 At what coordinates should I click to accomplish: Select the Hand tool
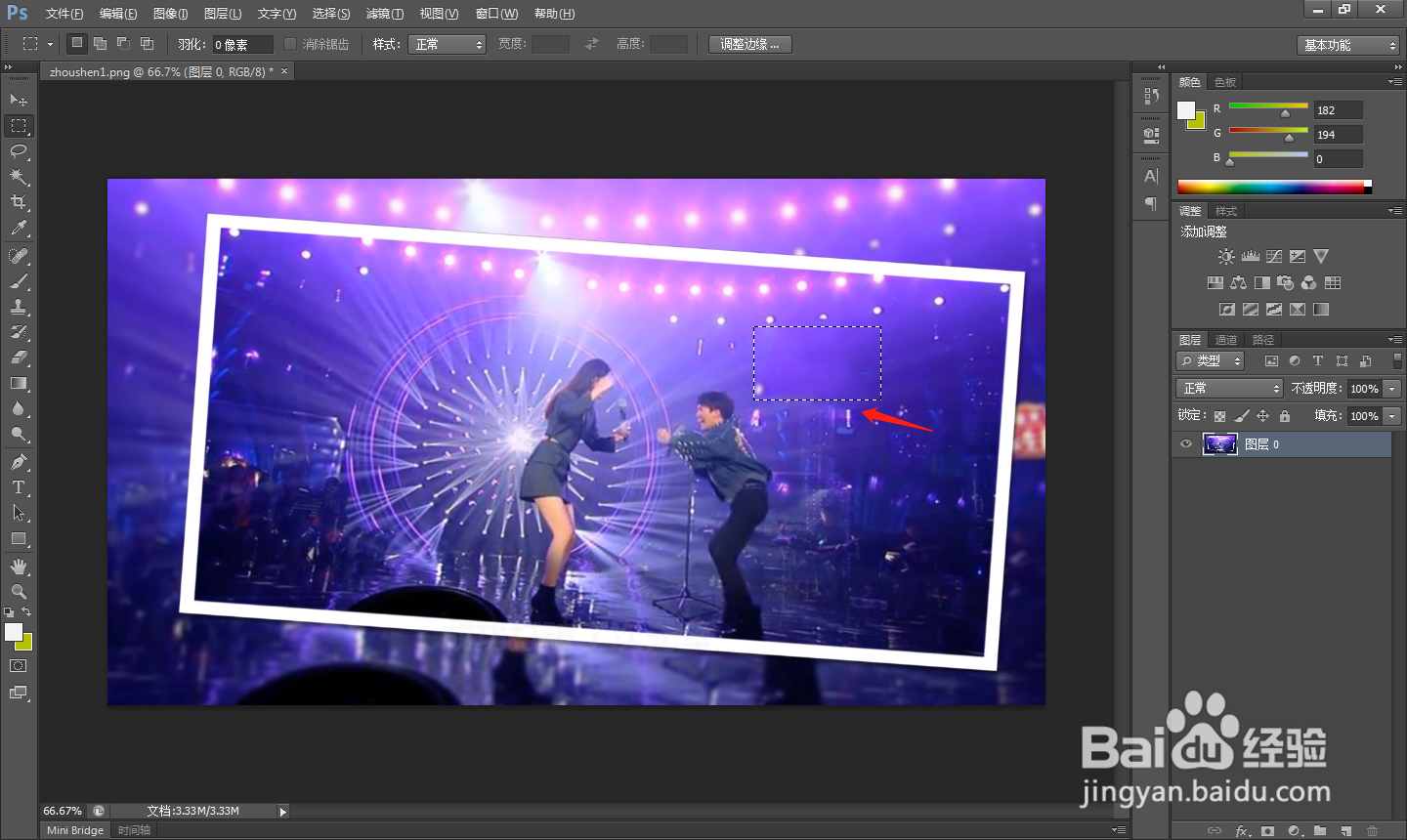tap(19, 567)
